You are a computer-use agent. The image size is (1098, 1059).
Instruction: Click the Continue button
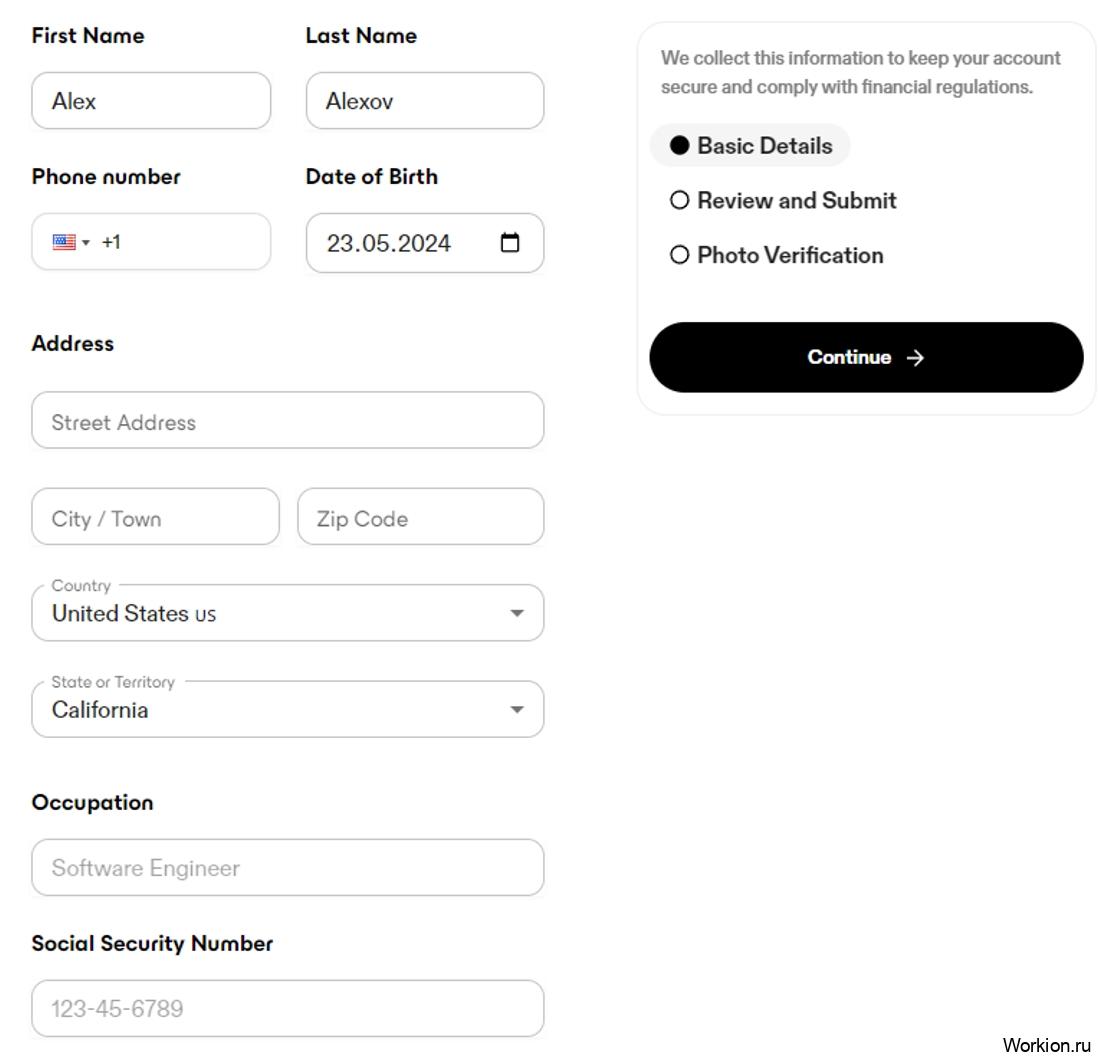(866, 357)
